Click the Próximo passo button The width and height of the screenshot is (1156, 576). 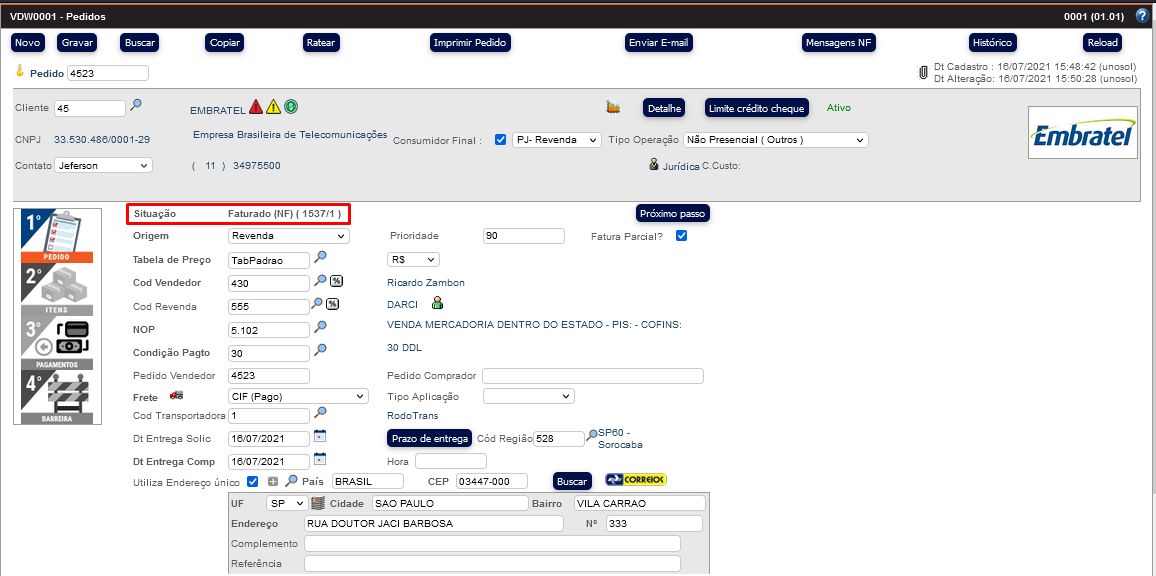[673, 214]
